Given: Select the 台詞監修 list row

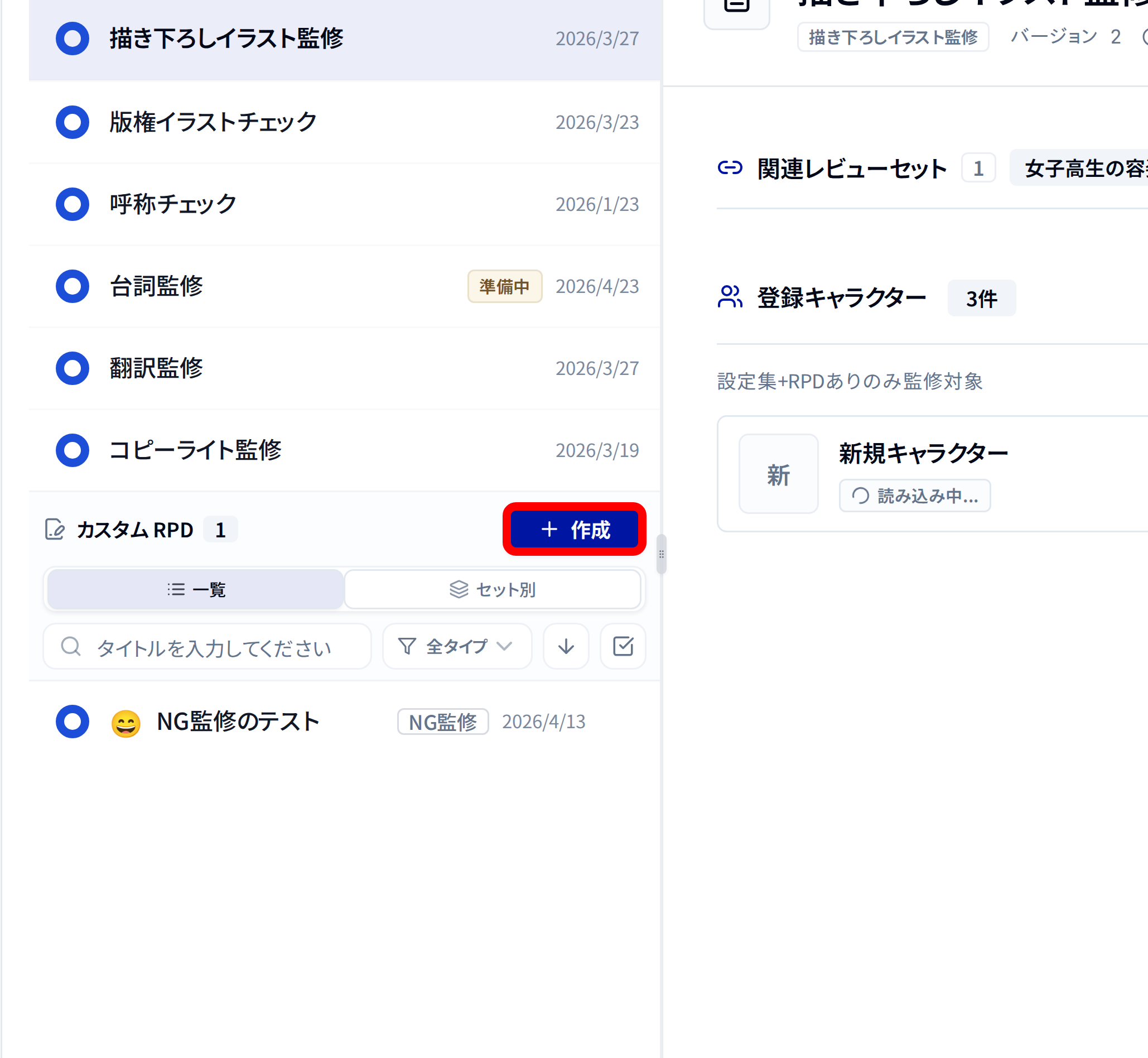Looking at the screenshot, I should pos(345,286).
